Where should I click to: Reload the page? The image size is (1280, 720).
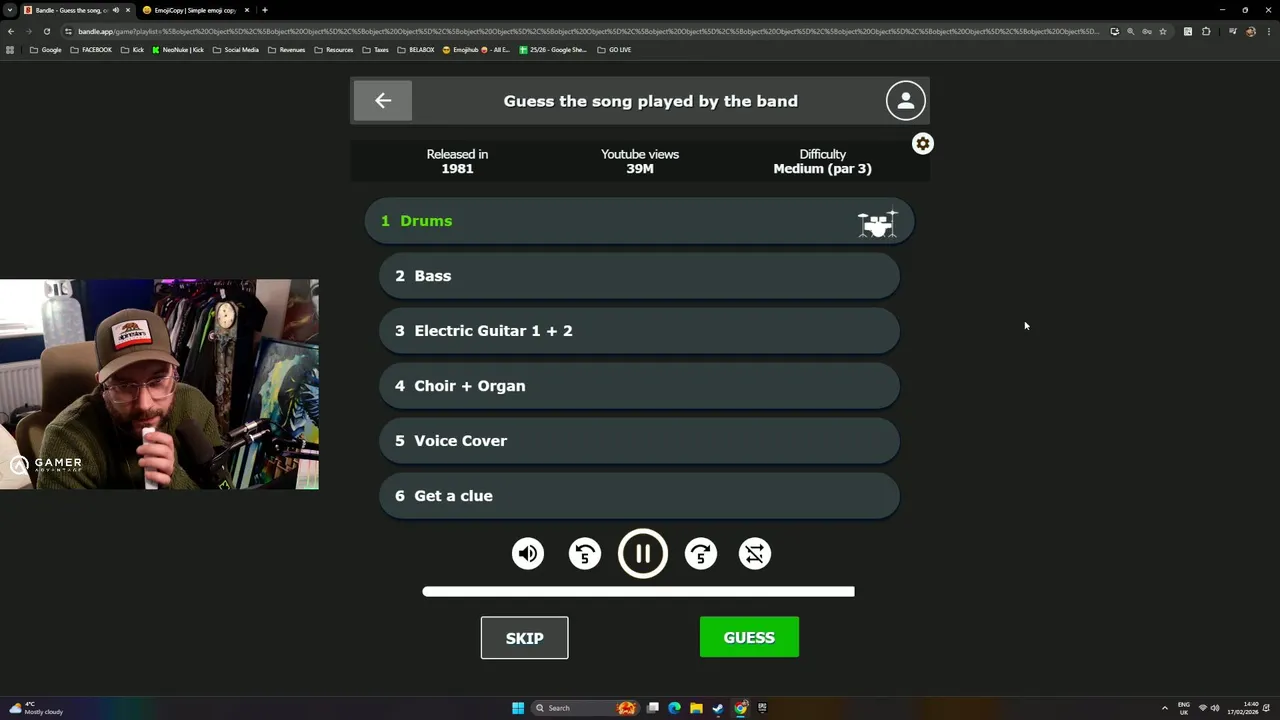(x=46, y=31)
